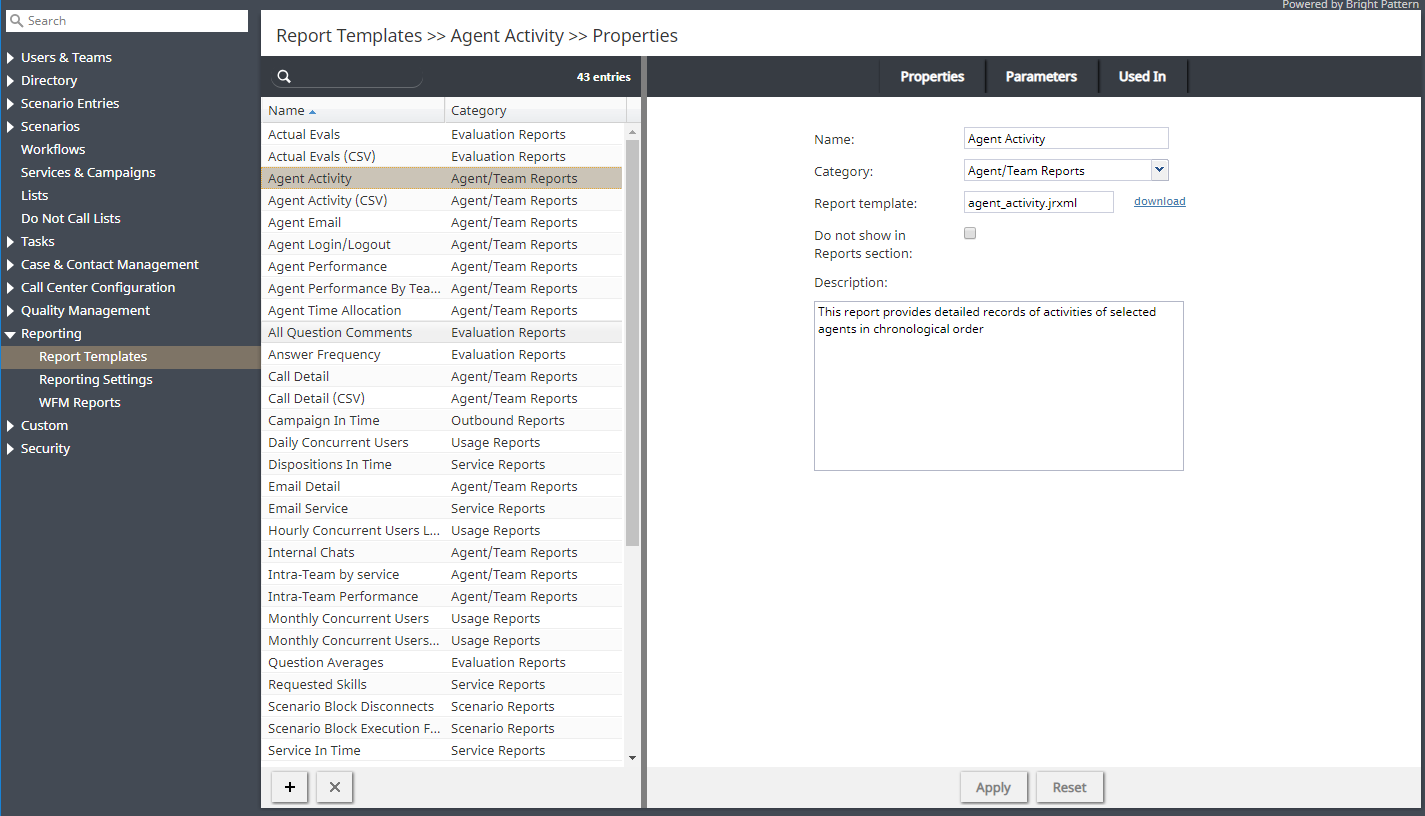Expand Users & Teams menu
The image size is (1425, 816).
click(11, 58)
